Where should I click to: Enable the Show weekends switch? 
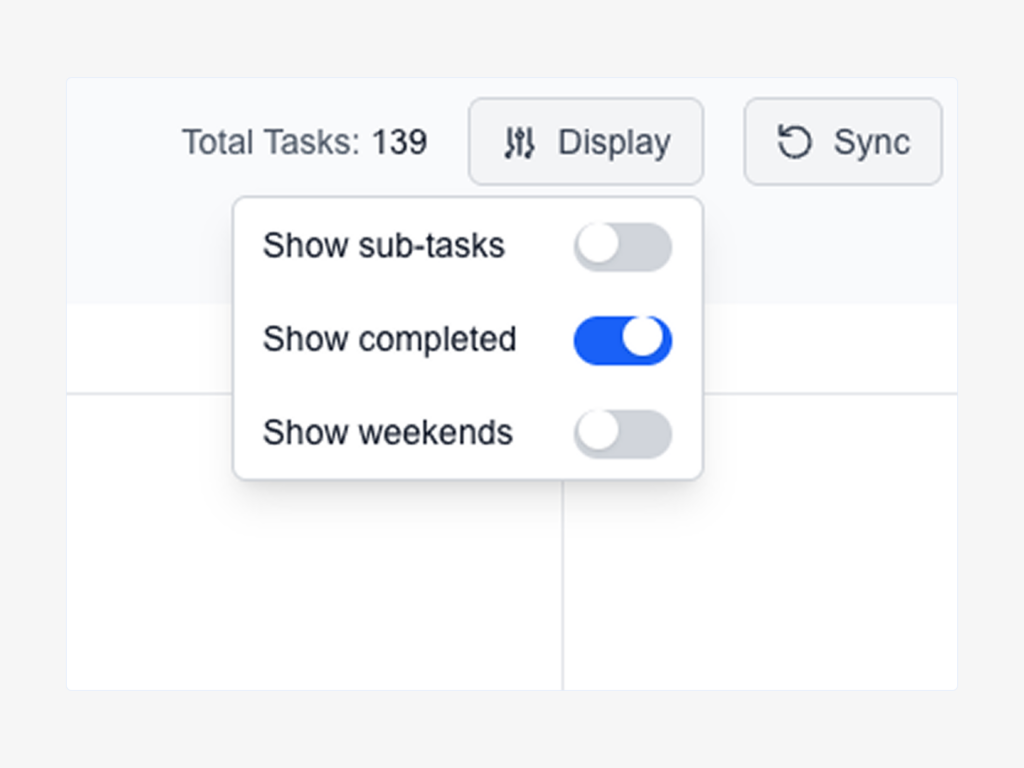(x=622, y=434)
